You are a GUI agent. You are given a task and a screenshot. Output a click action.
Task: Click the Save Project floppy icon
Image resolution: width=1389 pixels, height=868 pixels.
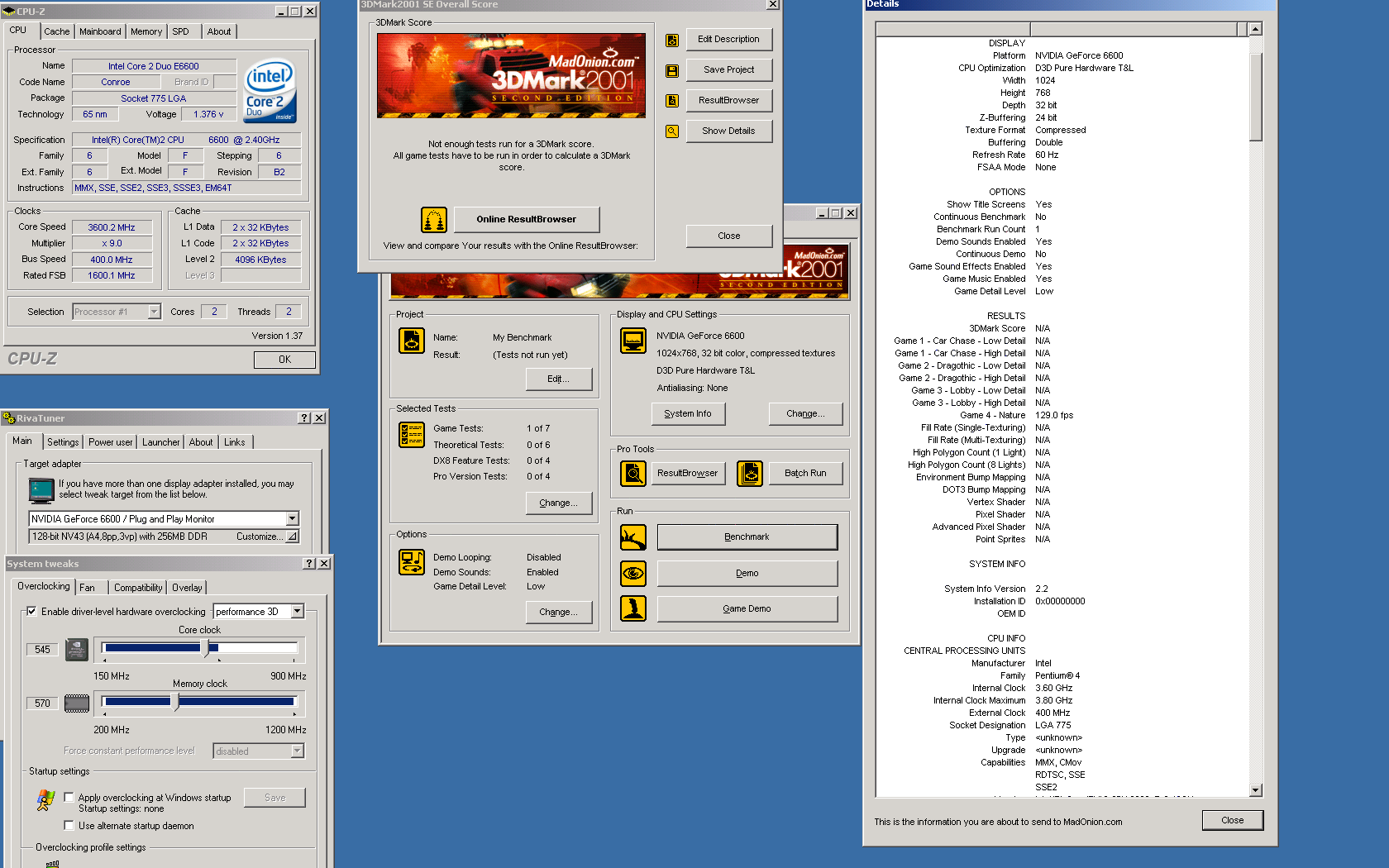[x=672, y=70]
